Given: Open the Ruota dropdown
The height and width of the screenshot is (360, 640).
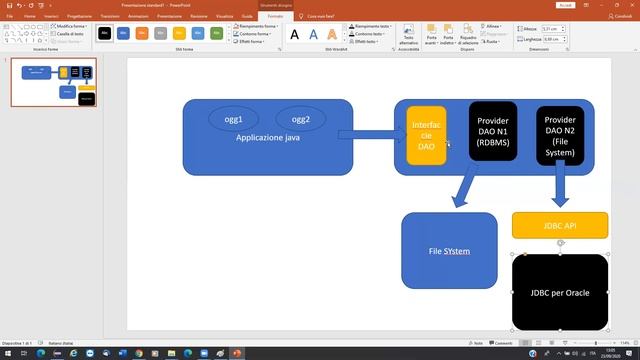Looking at the screenshot, I should [x=490, y=42].
